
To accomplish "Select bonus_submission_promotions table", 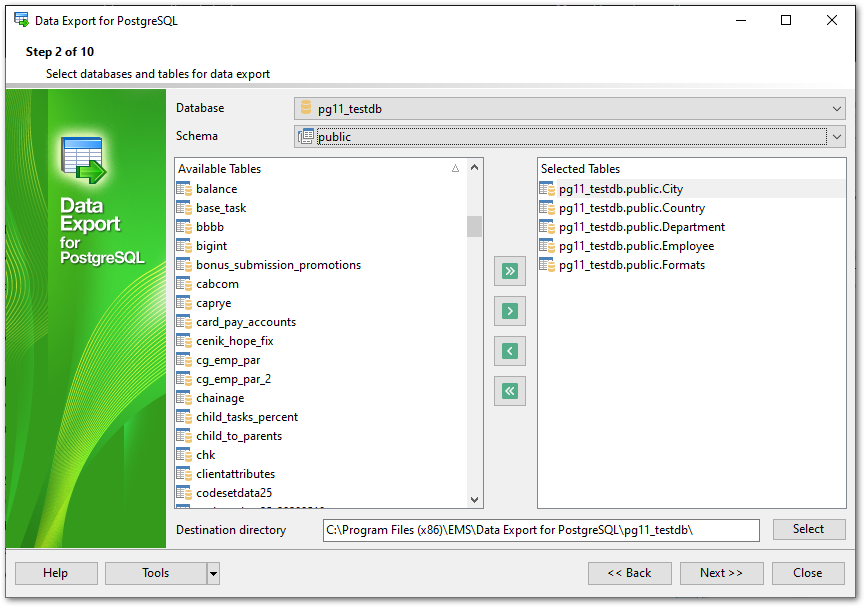I will tap(279, 265).
